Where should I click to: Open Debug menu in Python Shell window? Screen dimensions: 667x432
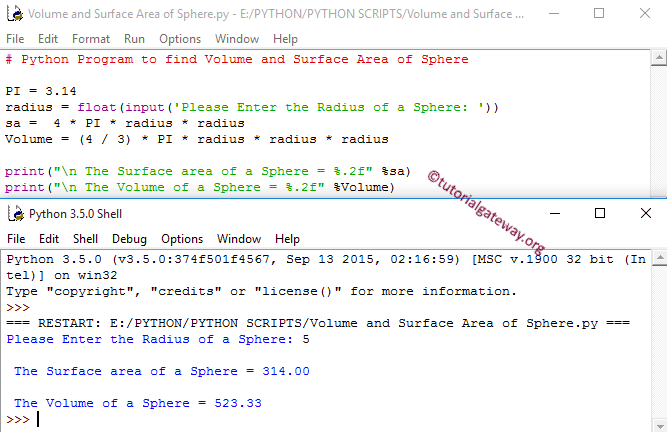(129, 239)
